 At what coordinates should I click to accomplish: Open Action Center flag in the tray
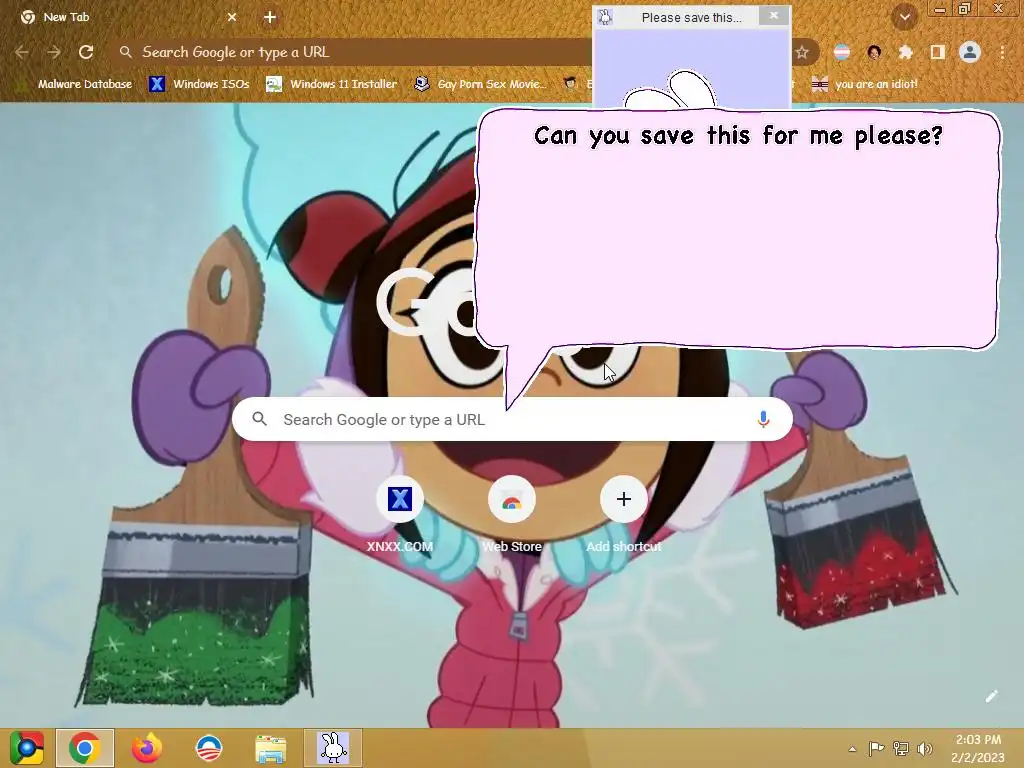click(x=876, y=748)
